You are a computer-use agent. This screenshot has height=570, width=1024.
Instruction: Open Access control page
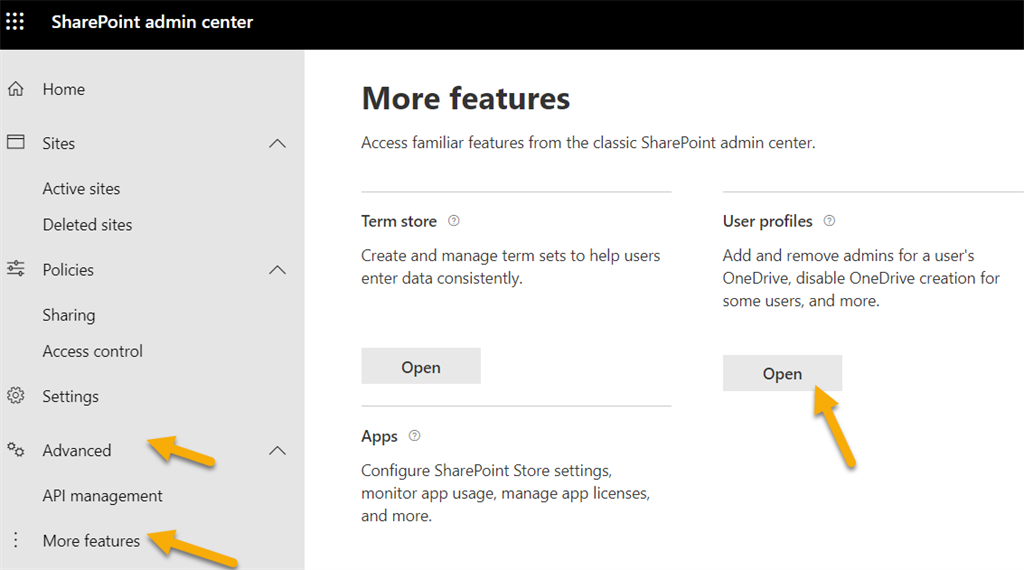[x=93, y=351]
